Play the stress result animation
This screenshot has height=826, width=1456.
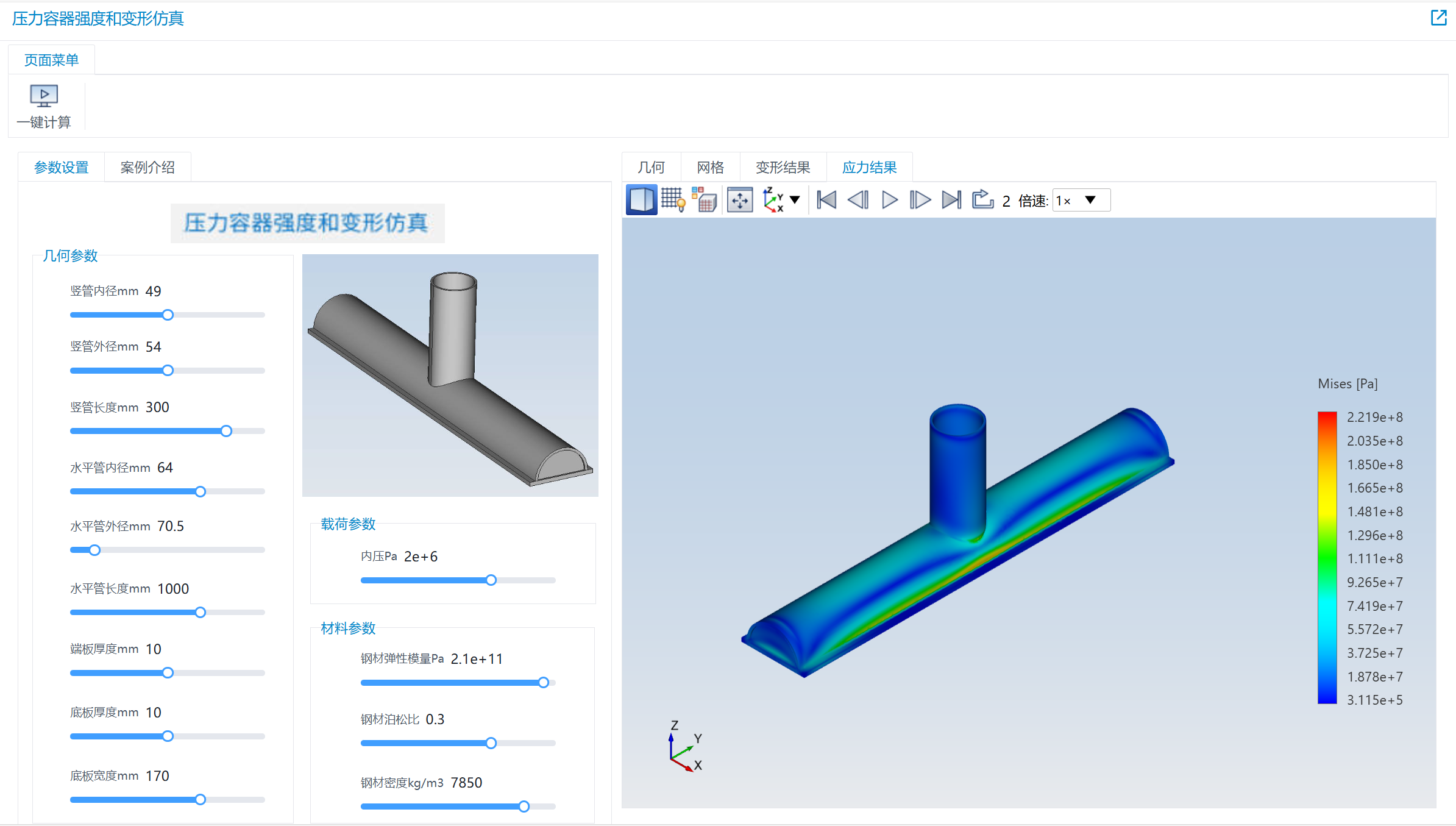[890, 200]
